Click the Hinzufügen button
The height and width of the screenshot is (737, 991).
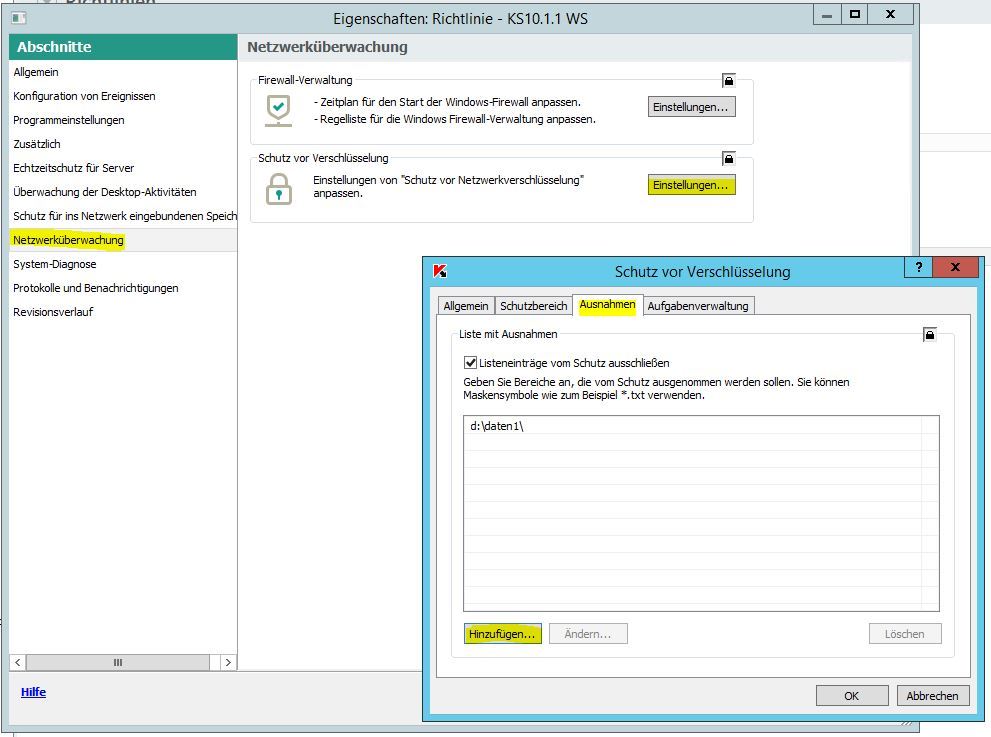(x=502, y=634)
